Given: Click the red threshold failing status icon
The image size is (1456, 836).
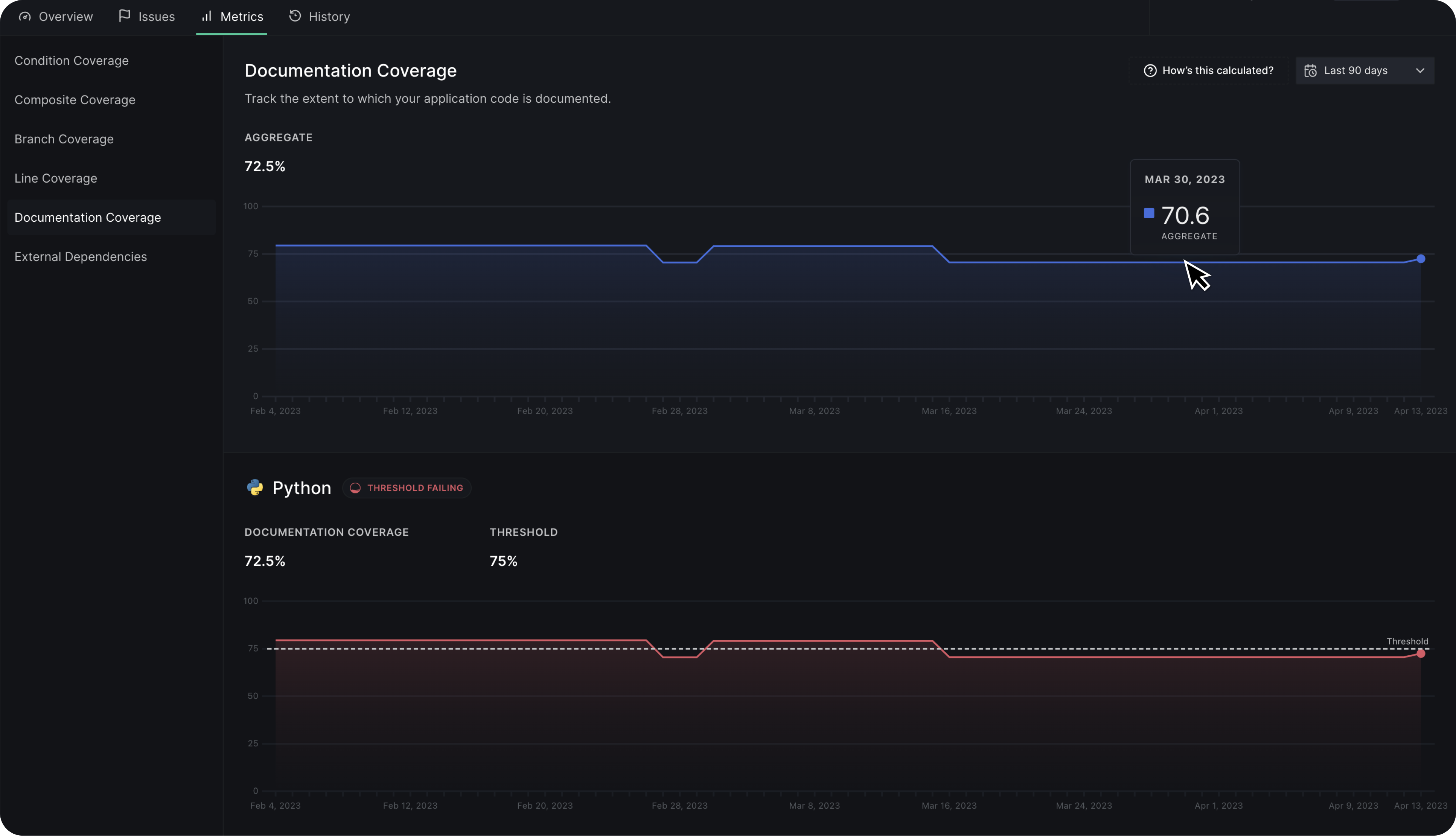Looking at the screenshot, I should [356, 488].
